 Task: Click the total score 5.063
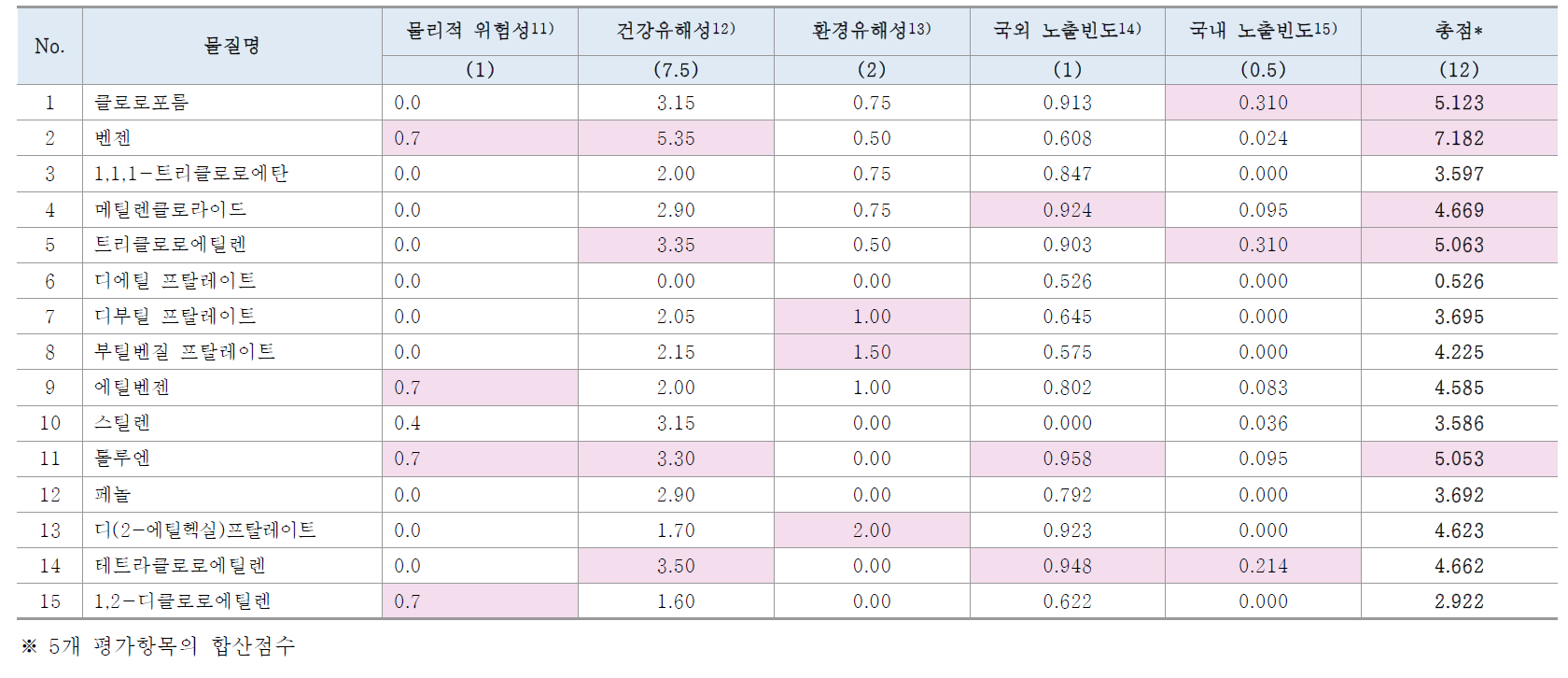1459,245
